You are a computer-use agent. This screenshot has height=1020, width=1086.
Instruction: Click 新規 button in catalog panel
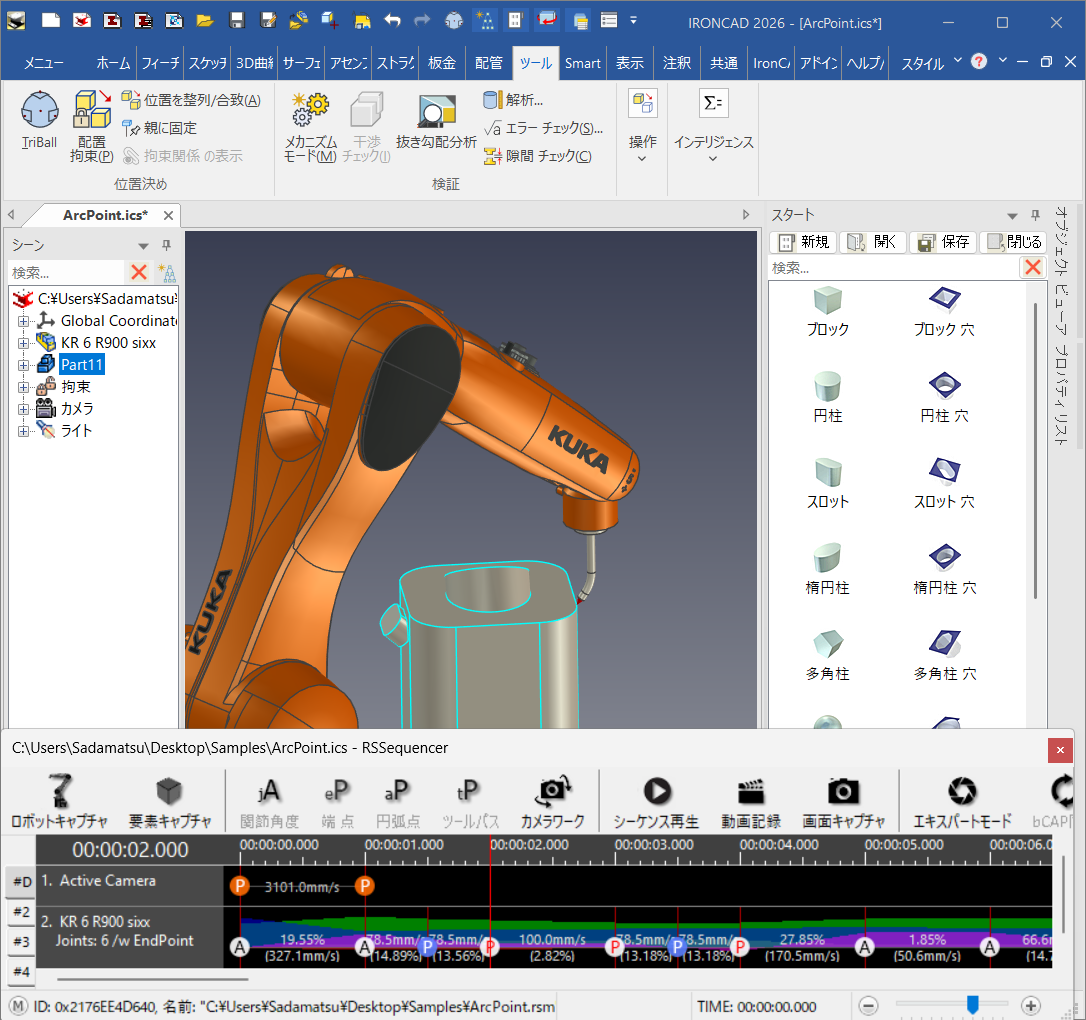pyautogui.click(x=803, y=242)
